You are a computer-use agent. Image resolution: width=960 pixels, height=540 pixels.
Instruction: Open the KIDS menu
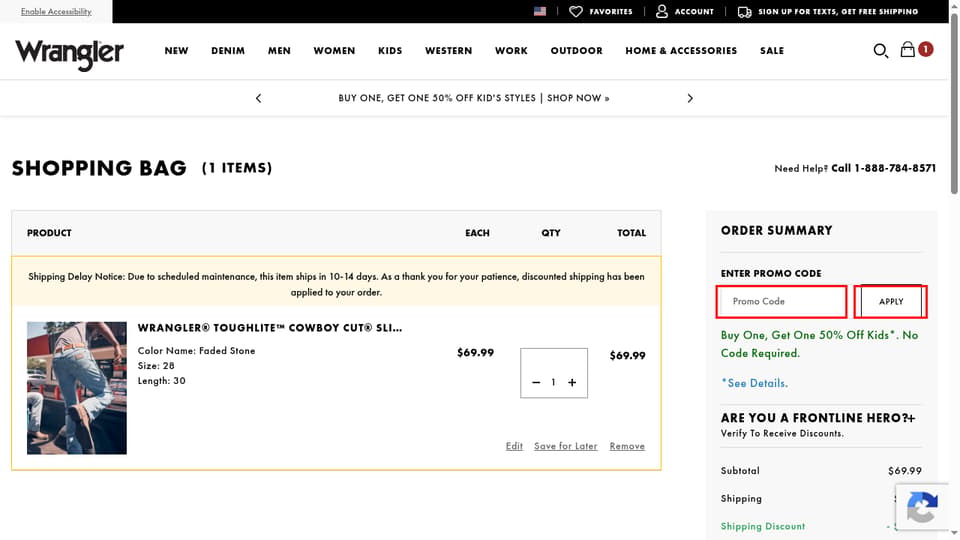tap(390, 51)
